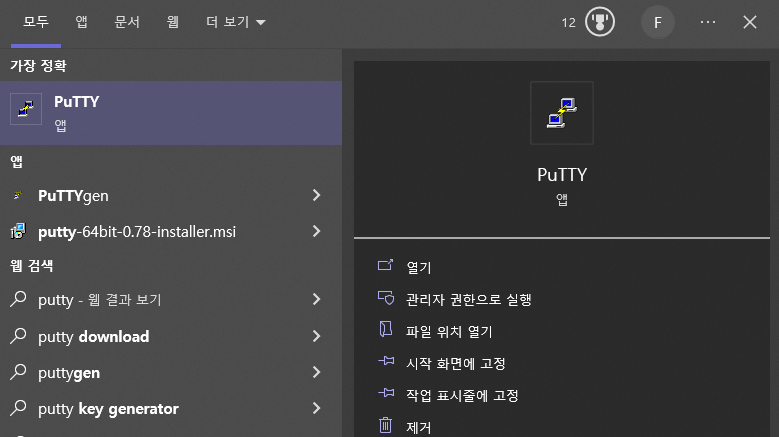Expand the putty-64bit installer result chevron

316,231
